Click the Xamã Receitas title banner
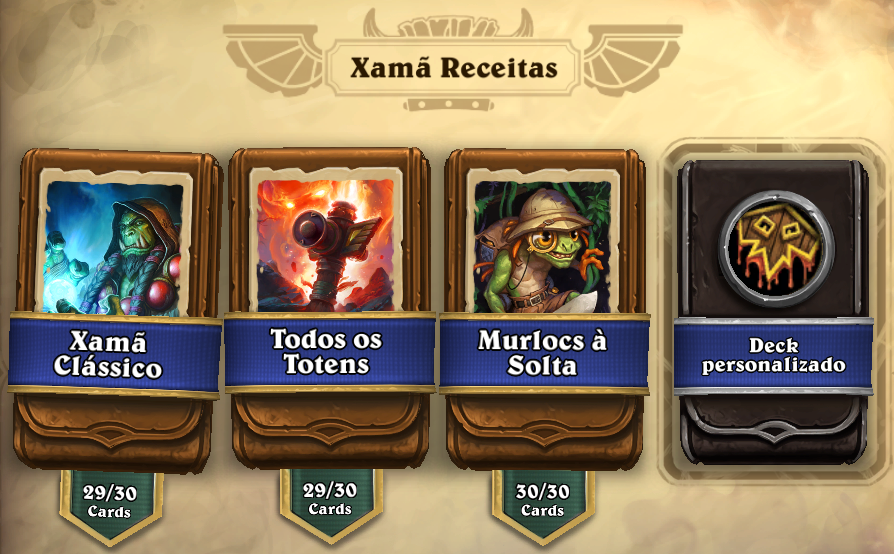 click(x=454, y=67)
